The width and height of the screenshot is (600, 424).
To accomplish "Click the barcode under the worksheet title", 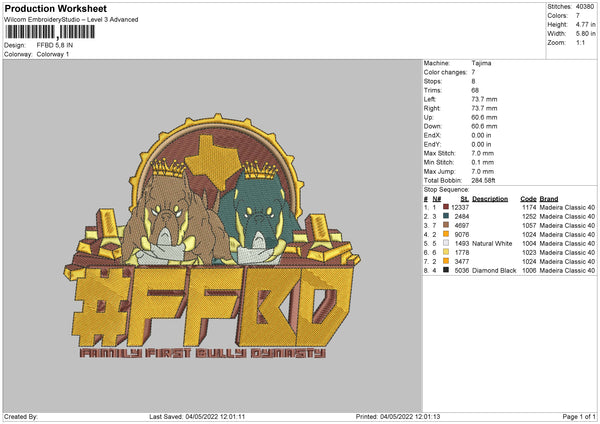I will tap(50, 32).
